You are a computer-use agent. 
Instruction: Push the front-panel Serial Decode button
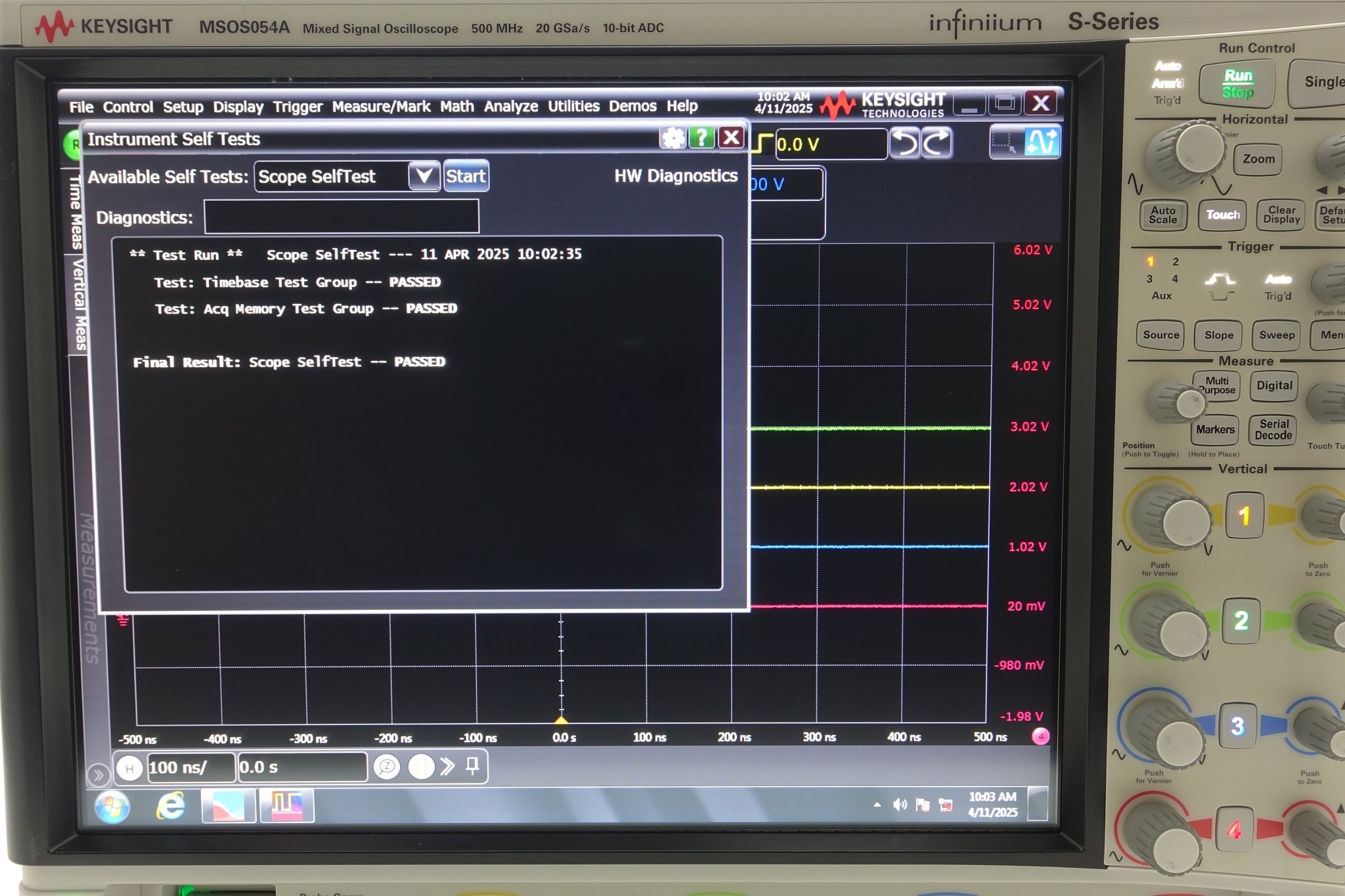pyautogui.click(x=1273, y=430)
